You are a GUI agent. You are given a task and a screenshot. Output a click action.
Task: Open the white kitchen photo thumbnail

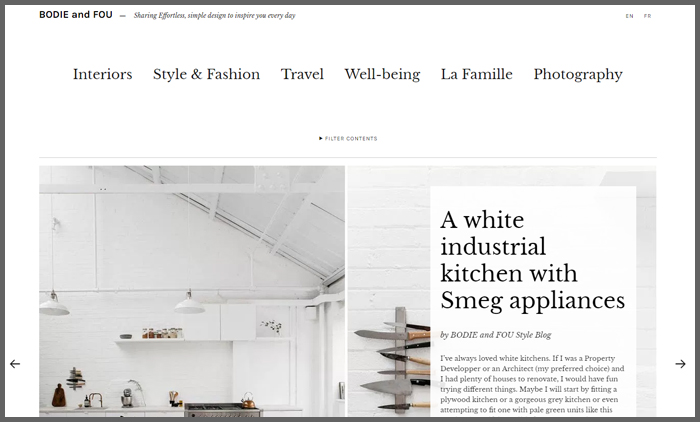[192, 291]
